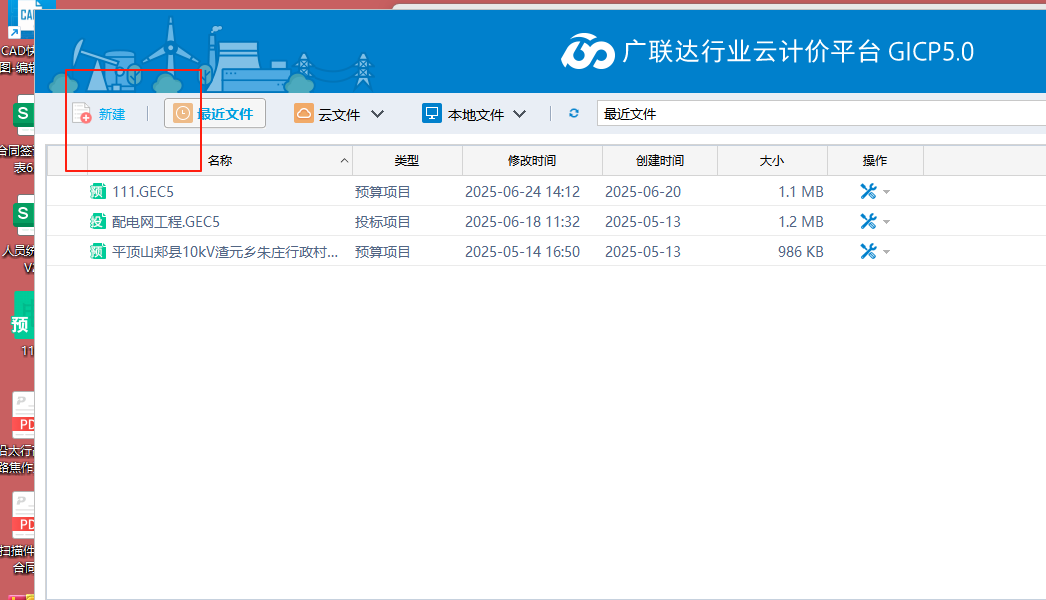Click created date 2025-06-20
The image size is (1046, 600).
[643, 192]
